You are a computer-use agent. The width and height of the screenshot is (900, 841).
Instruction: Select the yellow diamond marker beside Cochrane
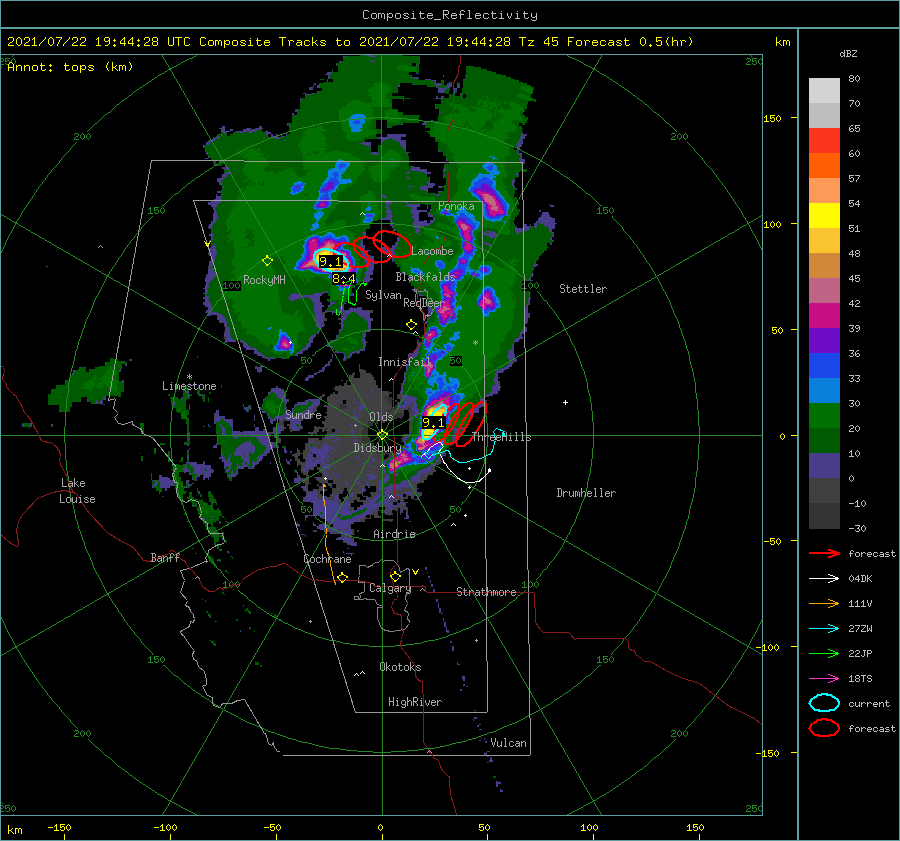click(x=342, y=578)
